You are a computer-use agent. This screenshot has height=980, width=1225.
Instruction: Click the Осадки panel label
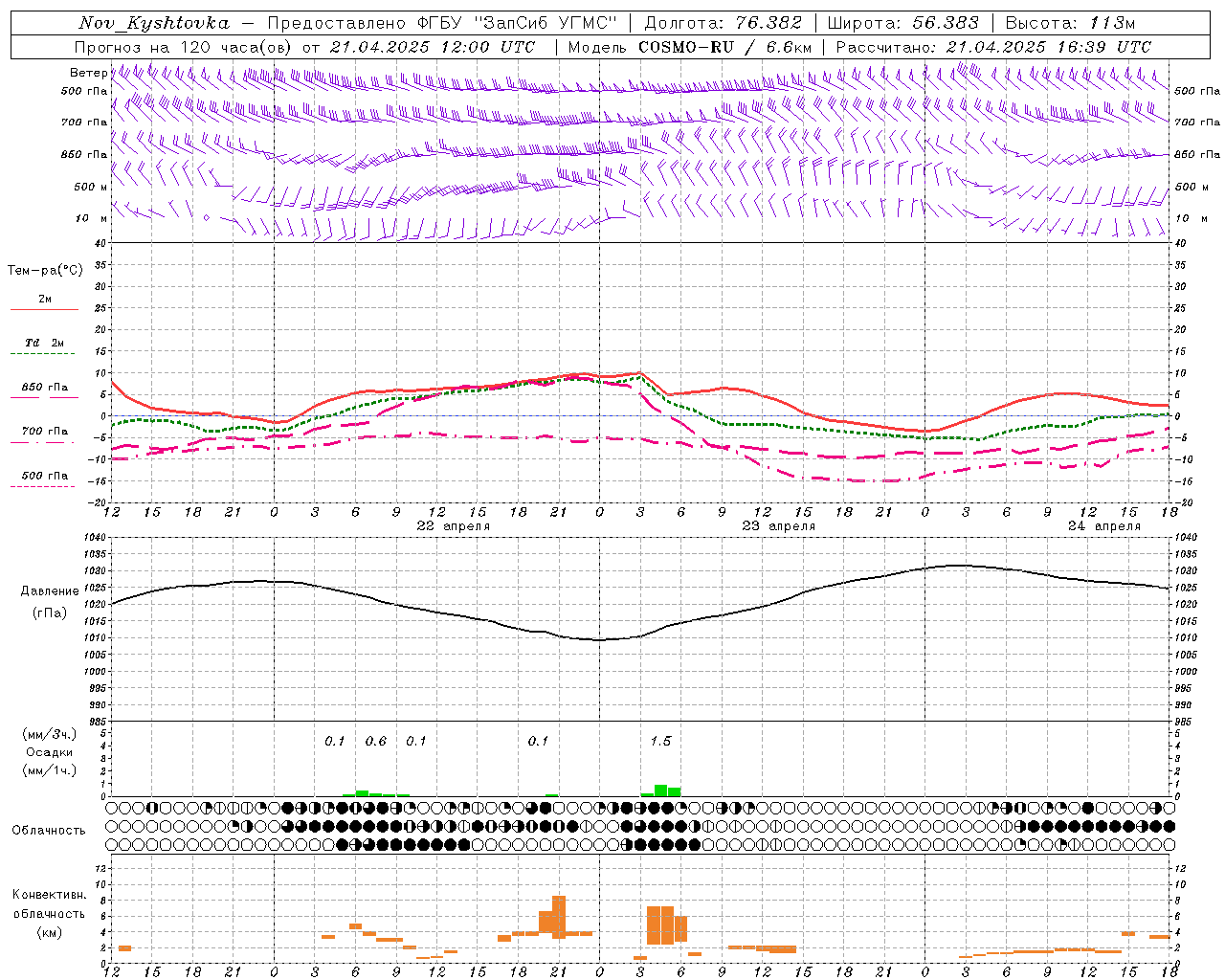pos(50,752)
